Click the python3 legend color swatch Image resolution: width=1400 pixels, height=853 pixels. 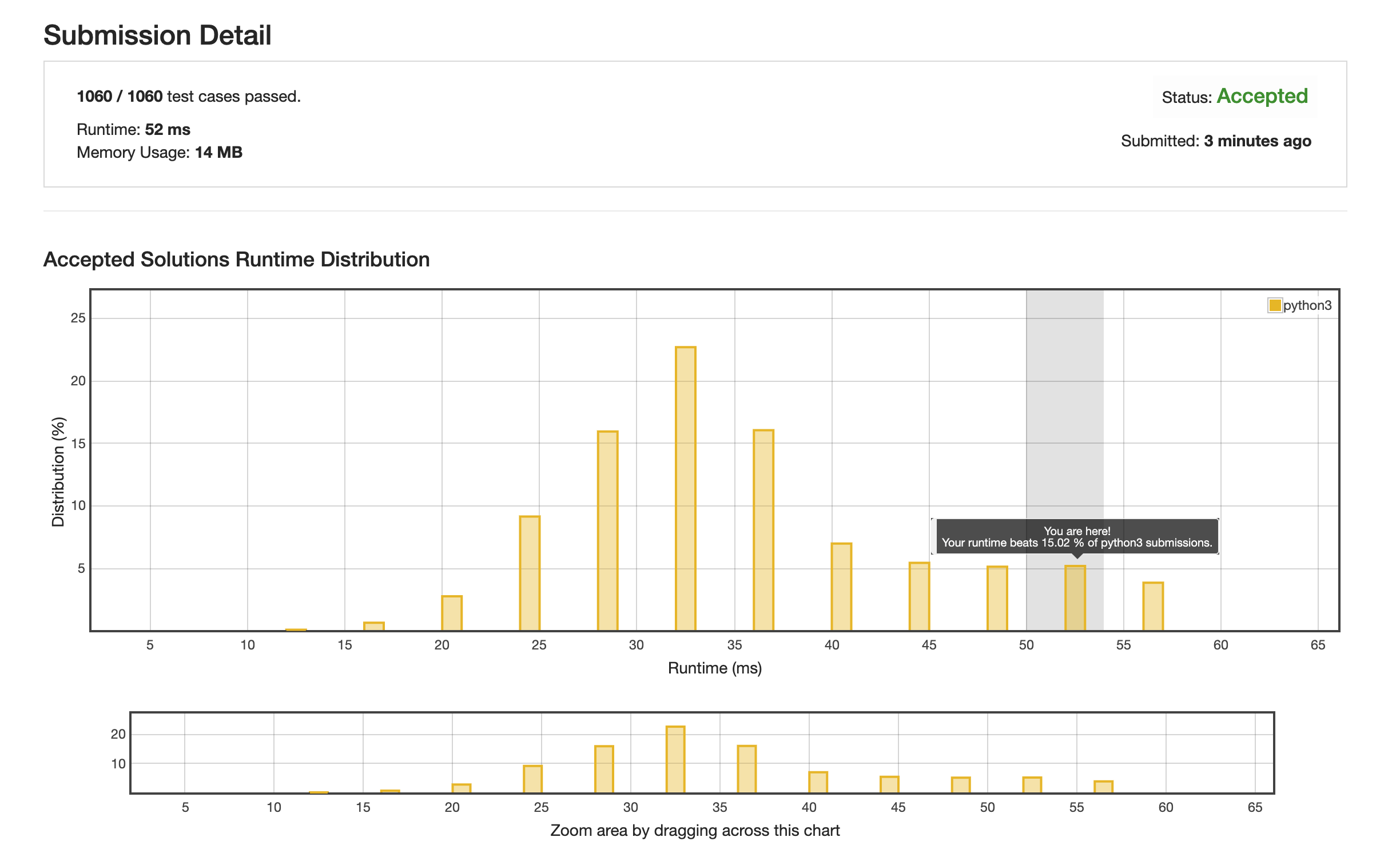coord(1275,305)
